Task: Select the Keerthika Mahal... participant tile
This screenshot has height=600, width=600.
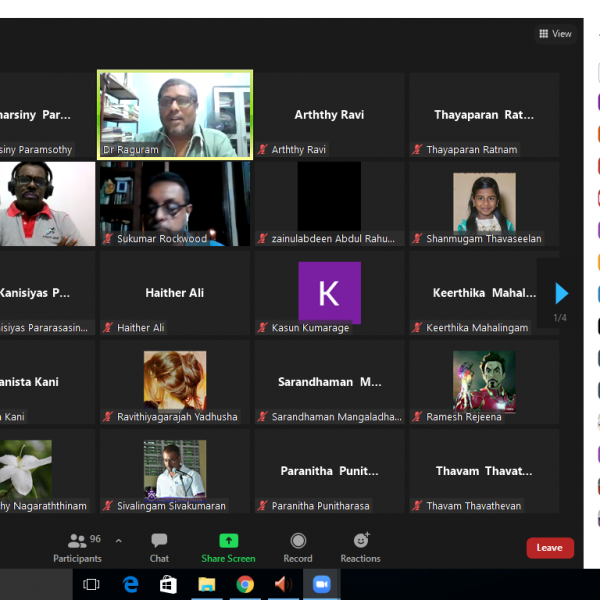Action: (484, 293)
